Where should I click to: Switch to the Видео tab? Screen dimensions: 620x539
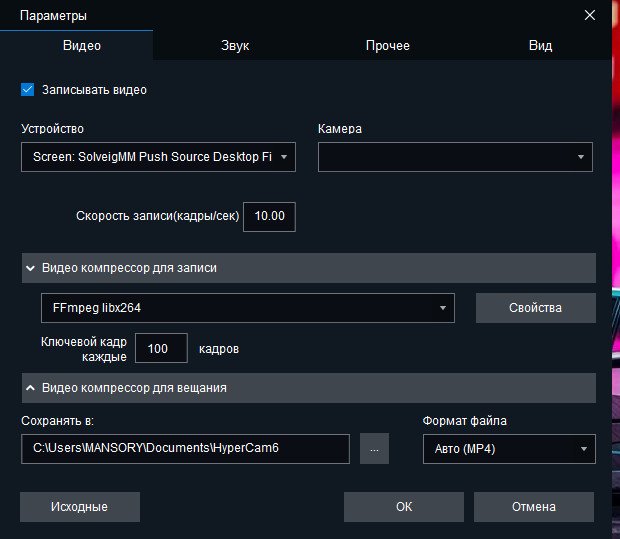tap(82, 46)
